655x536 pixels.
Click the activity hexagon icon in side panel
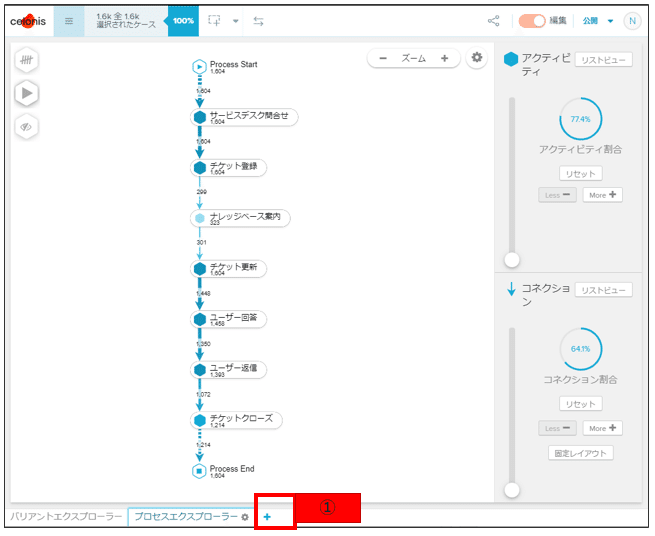pyautogui.click(x=510, y=59)
